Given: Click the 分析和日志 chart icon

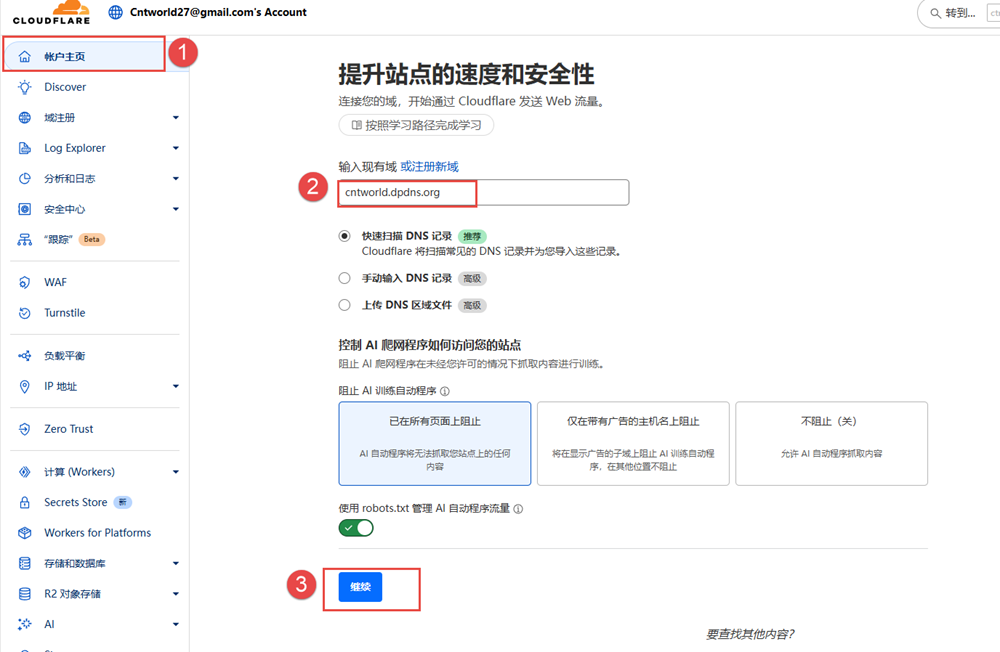Looking at the screenshot, I should tap(24, 179).
